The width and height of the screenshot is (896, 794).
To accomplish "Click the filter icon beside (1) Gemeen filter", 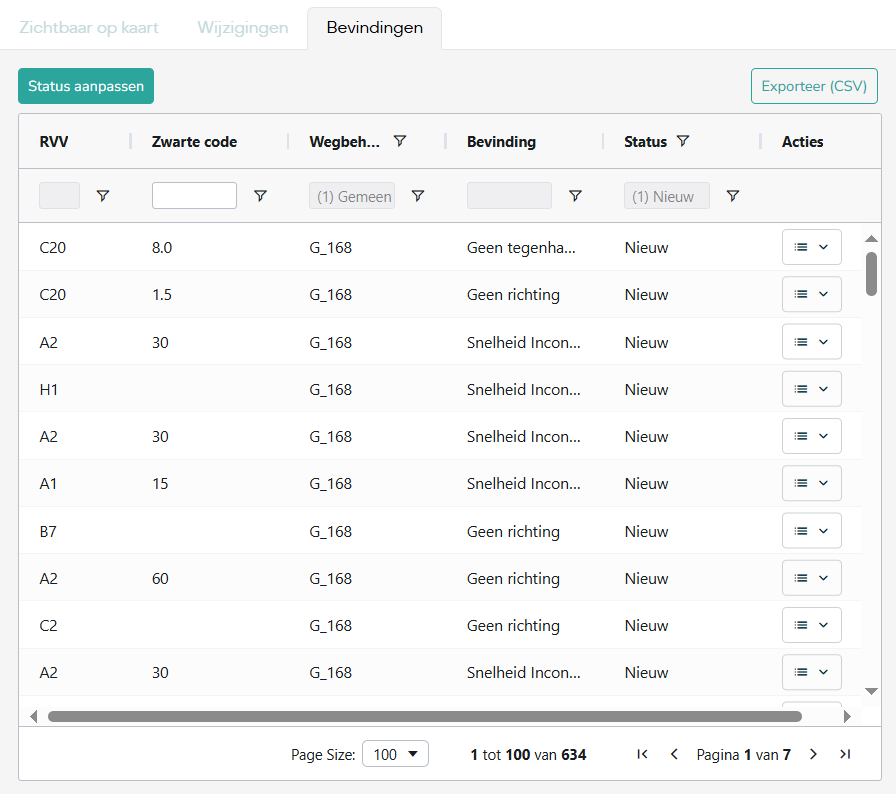I will pos(418,196).
